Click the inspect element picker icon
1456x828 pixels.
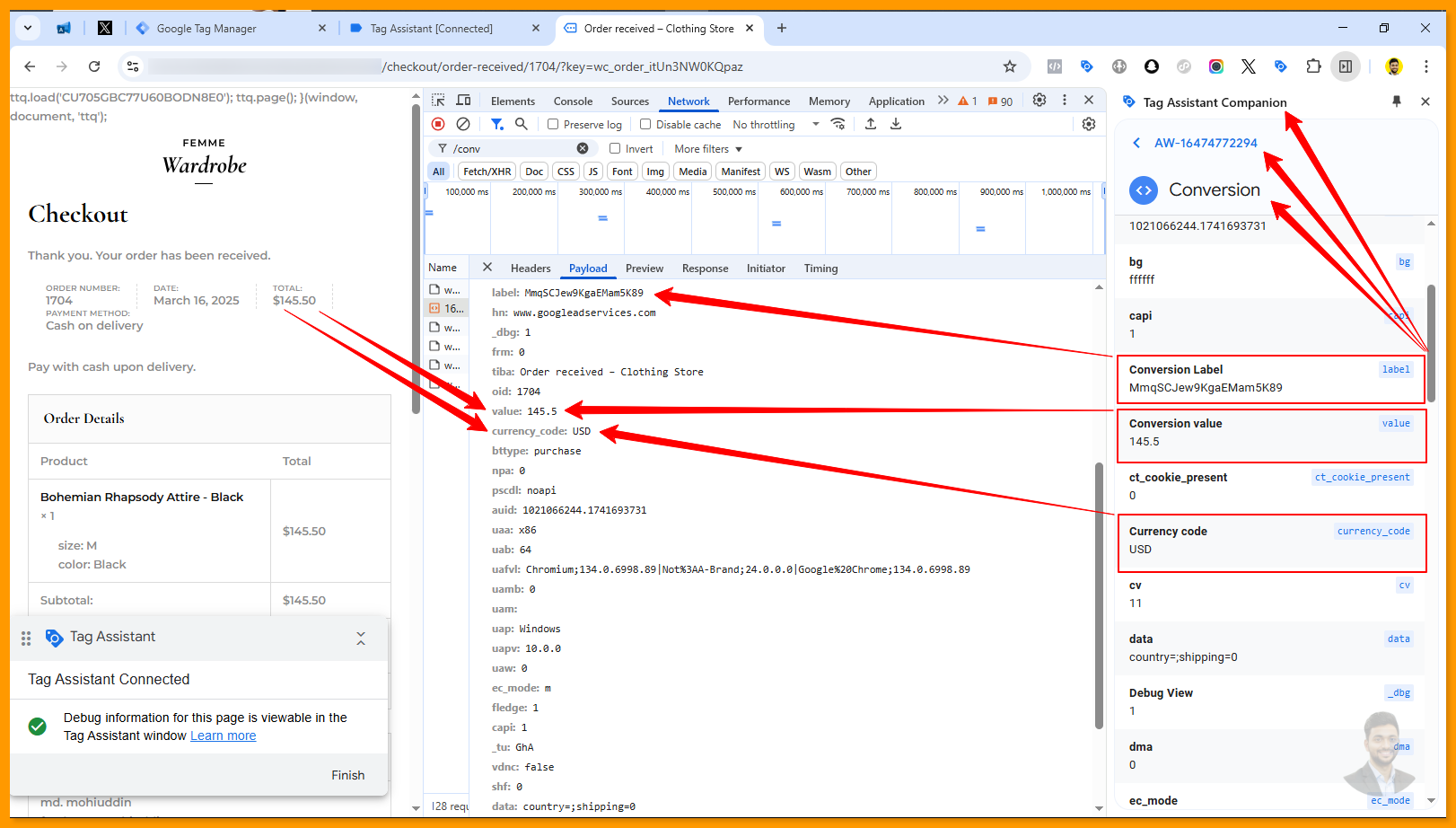click(438, 101)
